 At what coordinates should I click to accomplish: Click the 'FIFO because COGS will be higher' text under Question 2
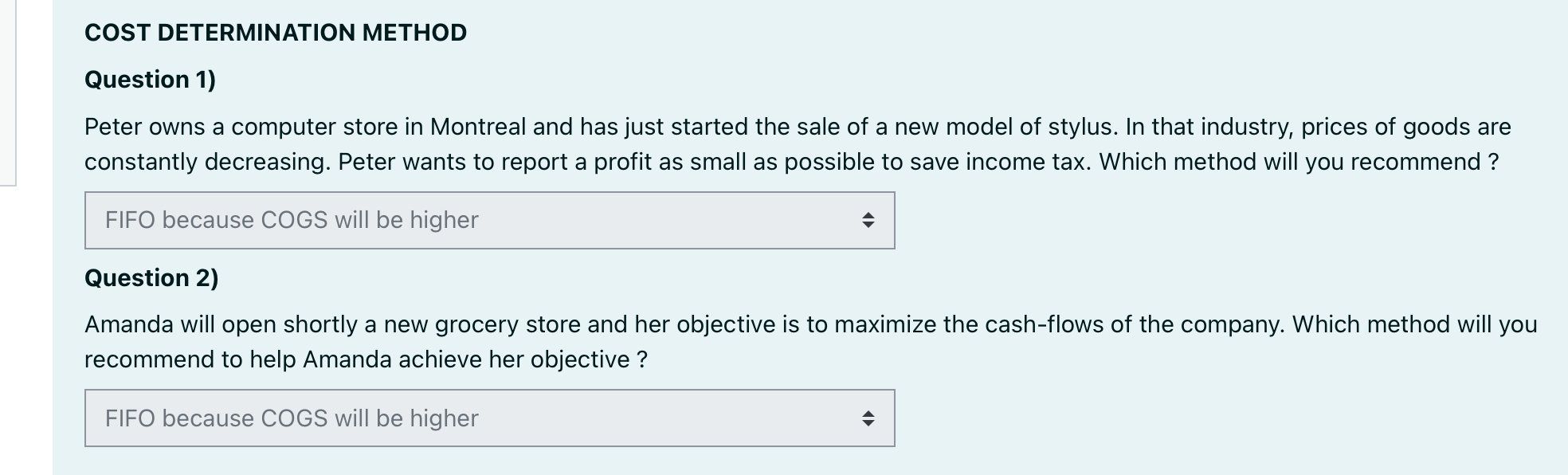(x=292, y=418)
